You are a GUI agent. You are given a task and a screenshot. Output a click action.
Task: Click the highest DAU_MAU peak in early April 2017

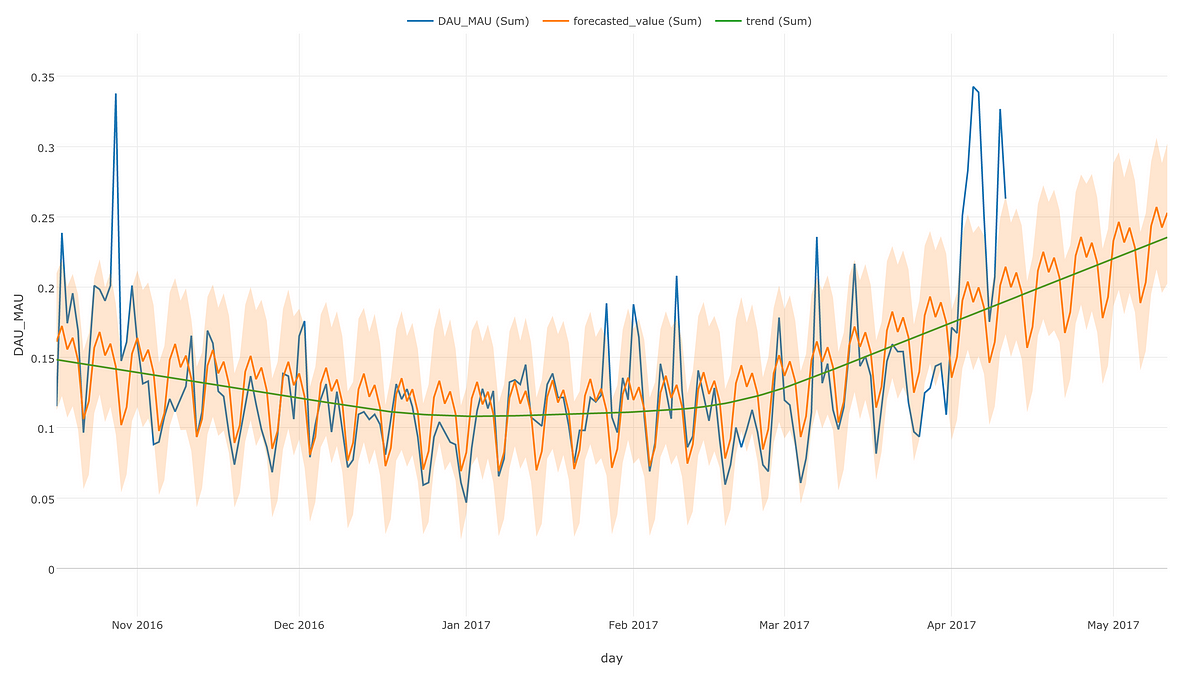[973, 87]
